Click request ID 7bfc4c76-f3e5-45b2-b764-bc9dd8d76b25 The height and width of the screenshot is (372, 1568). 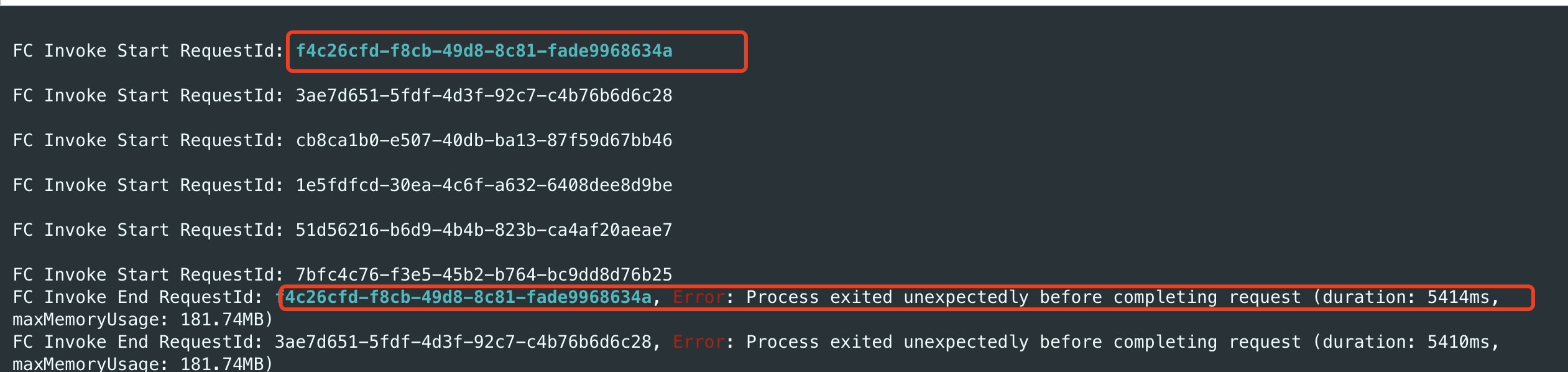pyautogui.click(x=484, y=275)
